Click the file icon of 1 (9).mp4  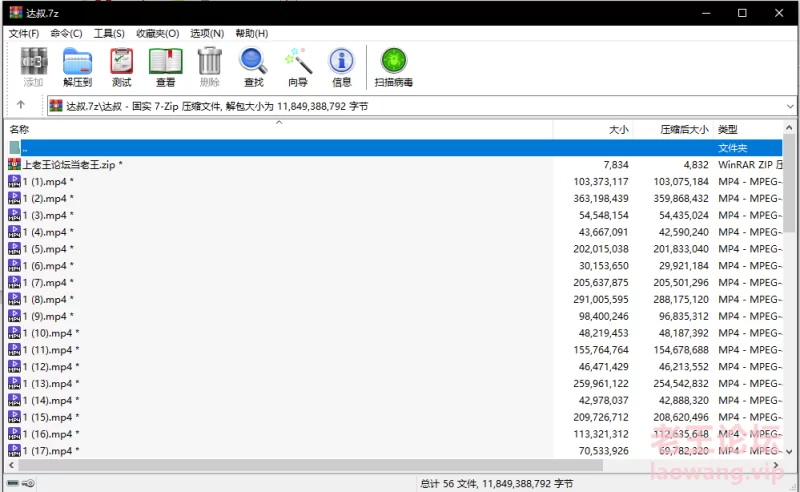coord(14,316)
